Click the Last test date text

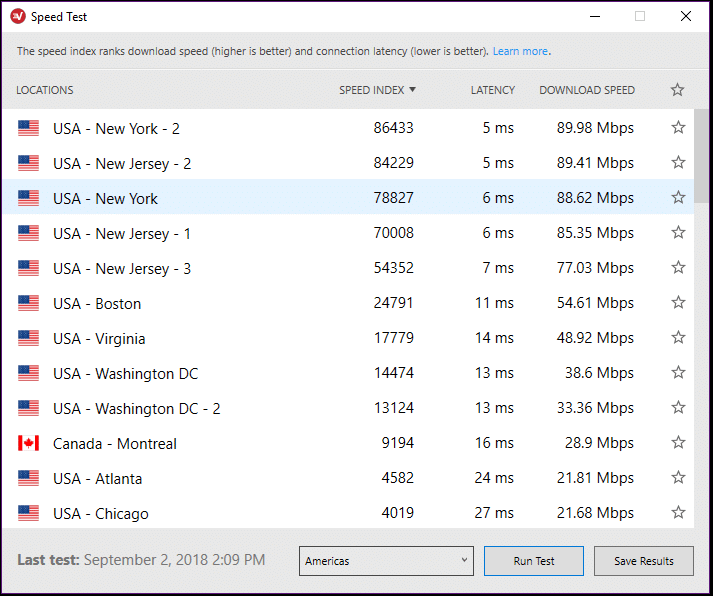[x=141, y=560]
